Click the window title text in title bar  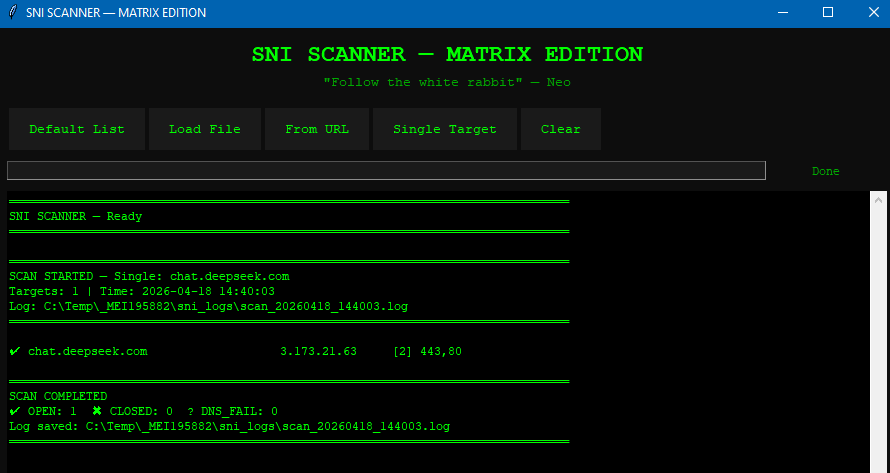coord(116,12)
